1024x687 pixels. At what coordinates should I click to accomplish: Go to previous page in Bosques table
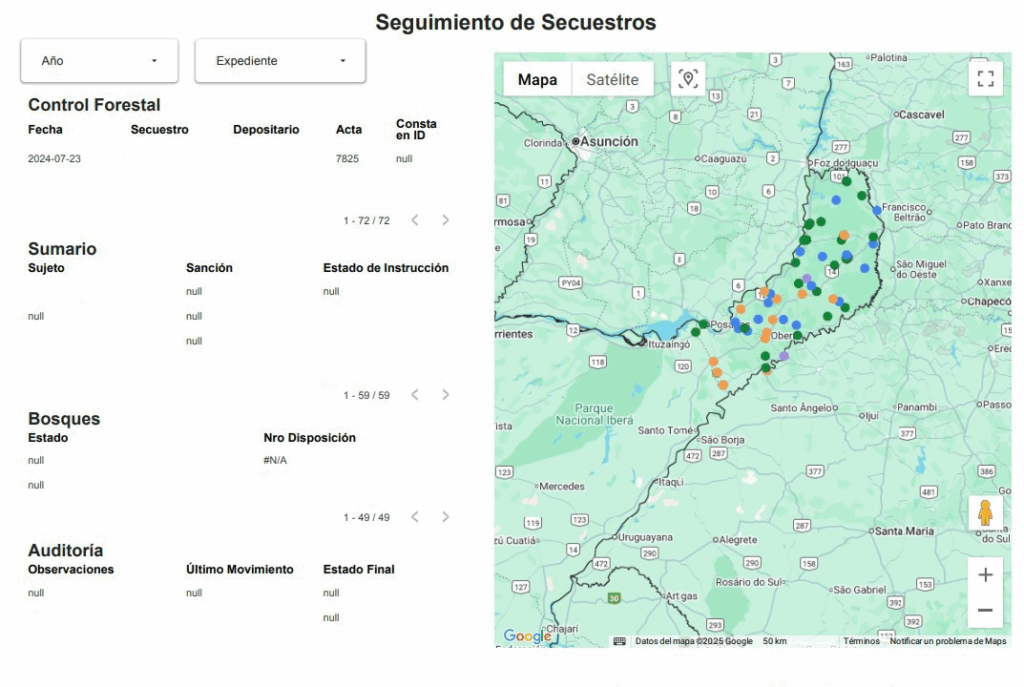click(415, 517)
